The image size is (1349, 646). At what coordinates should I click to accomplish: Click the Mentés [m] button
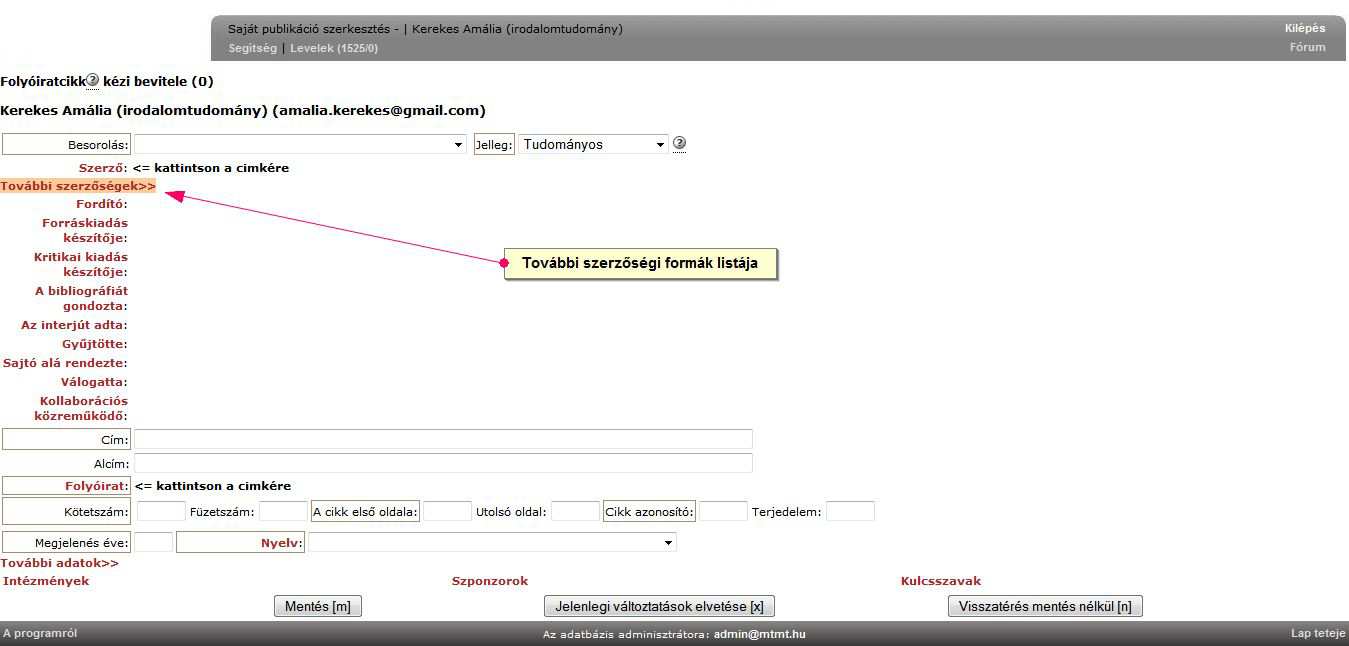tap(318, 606)
